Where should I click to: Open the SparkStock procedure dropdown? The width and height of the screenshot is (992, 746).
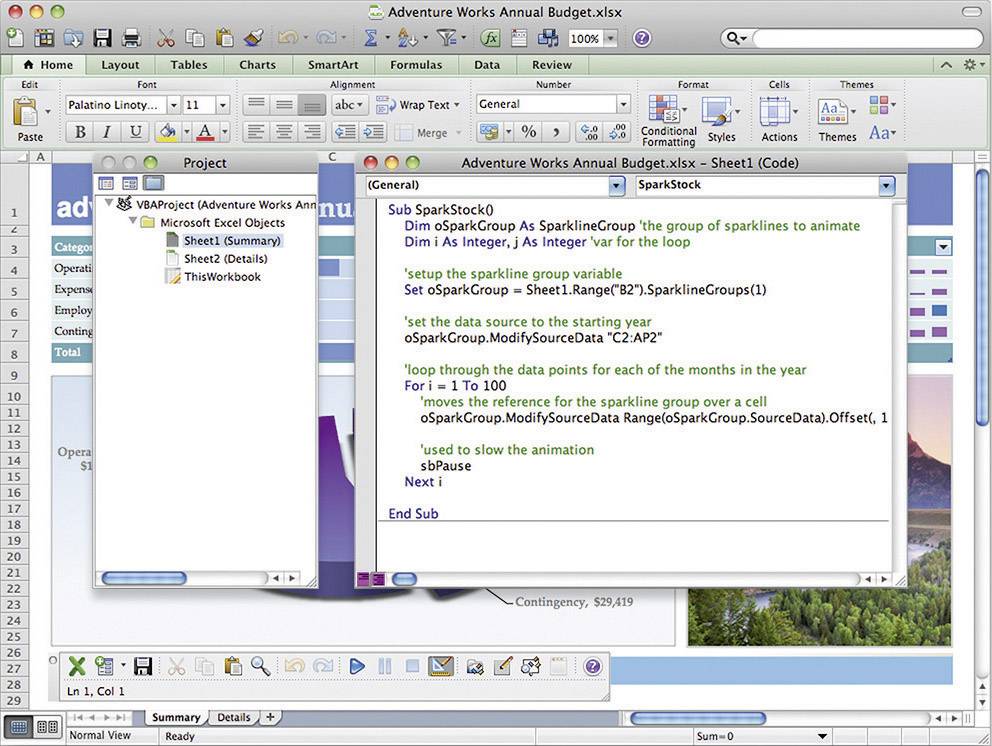(886, 185)
